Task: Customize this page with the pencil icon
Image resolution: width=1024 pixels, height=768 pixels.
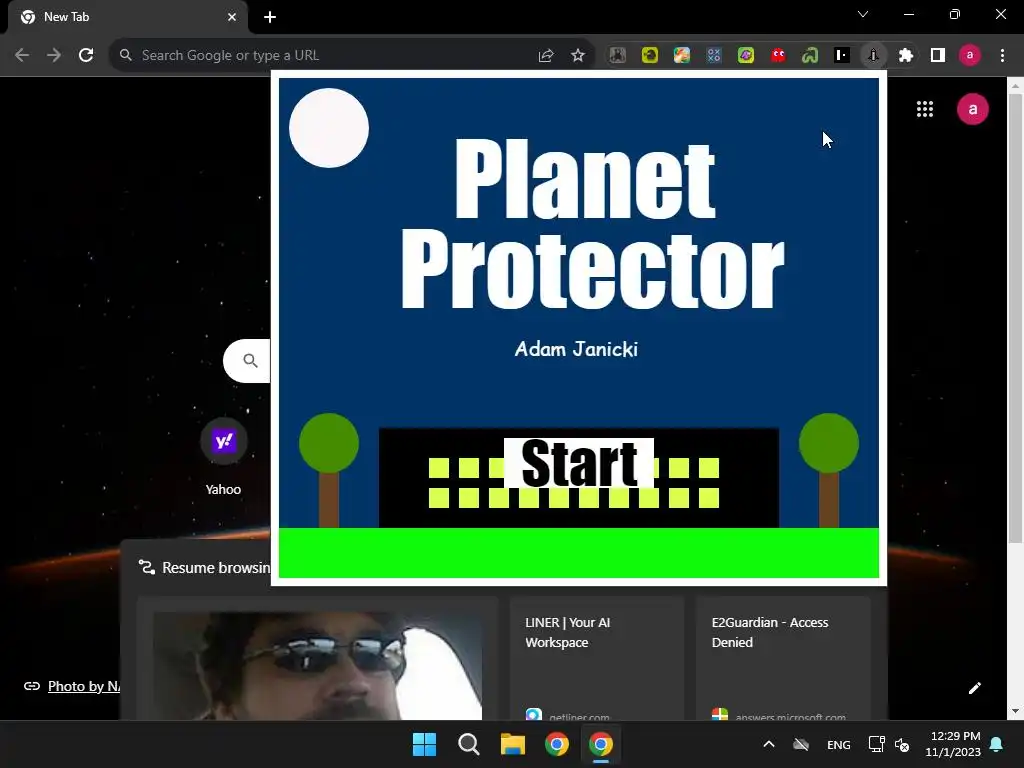Action: coord(974,688)
